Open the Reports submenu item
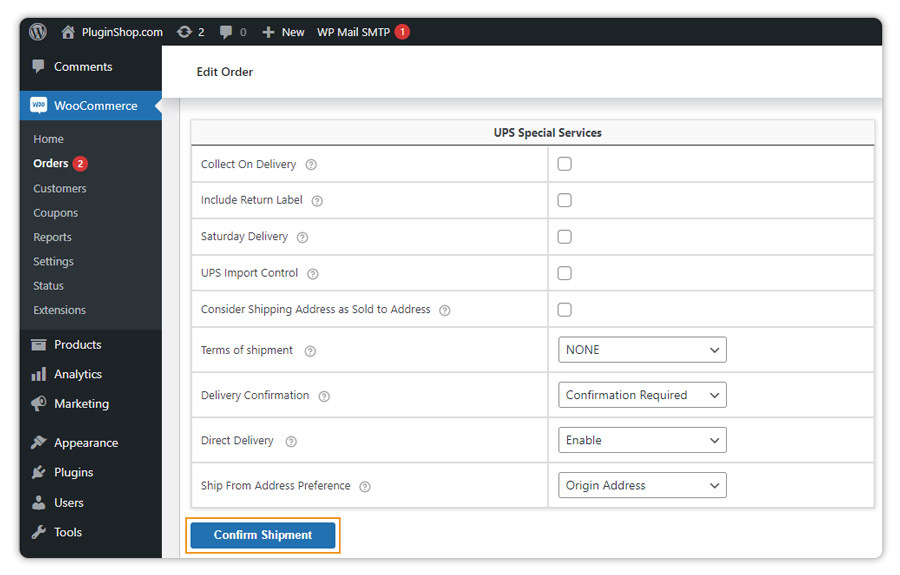 click(x=52, y=237)
